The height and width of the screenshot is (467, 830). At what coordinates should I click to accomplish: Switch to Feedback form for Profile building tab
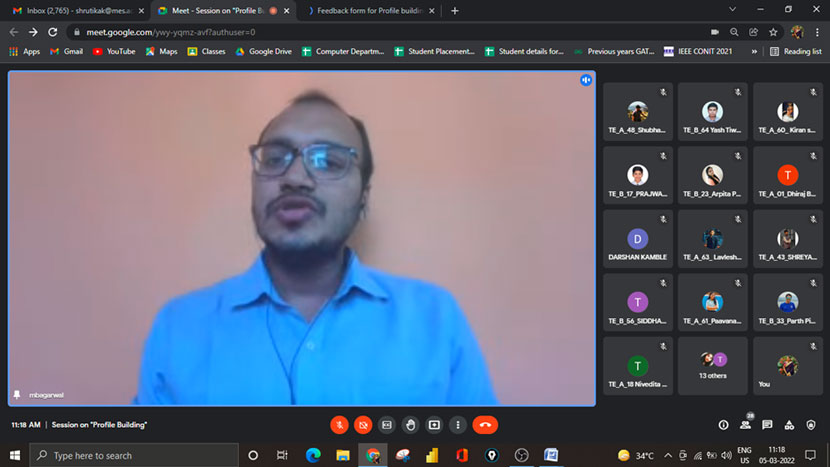371,11
